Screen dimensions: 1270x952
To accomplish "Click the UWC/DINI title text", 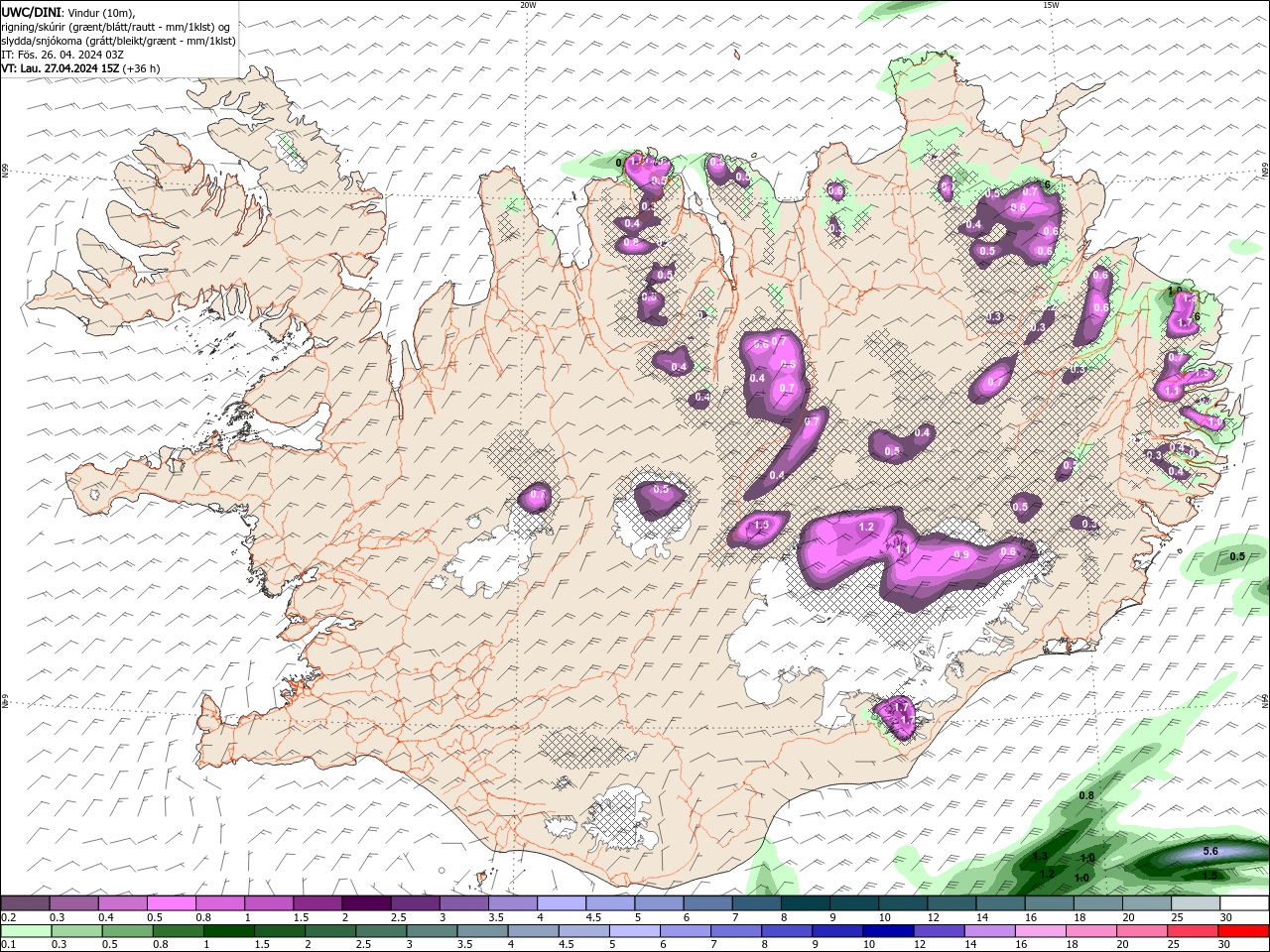I will click(x=31, y=12).
